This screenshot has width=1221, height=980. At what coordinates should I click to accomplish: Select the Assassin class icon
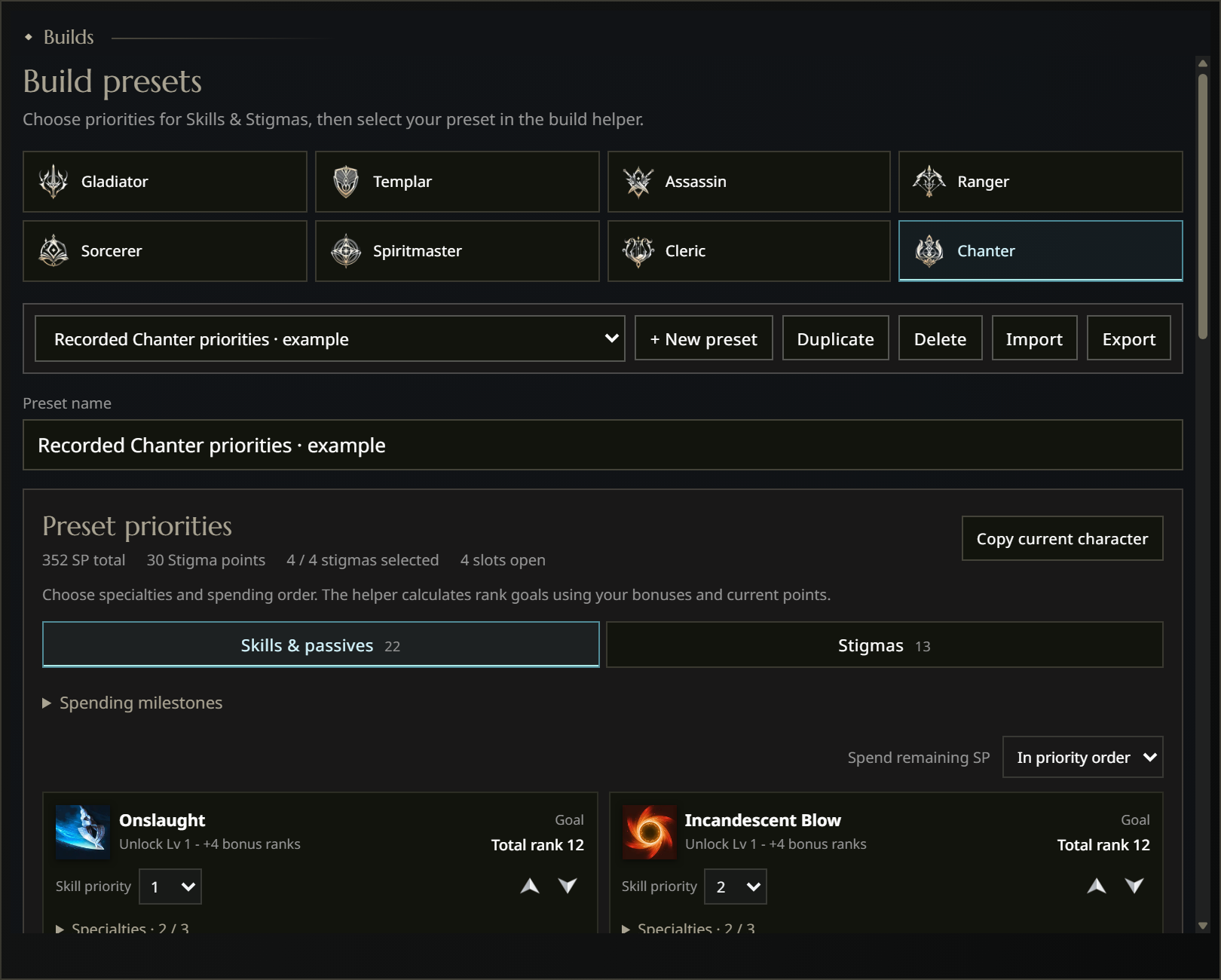tap(638, 182)
